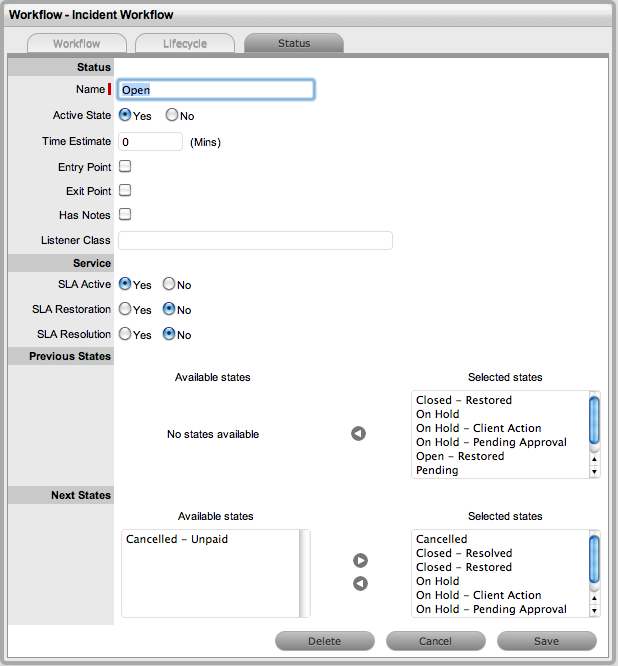Screen dimensions: 618x666
Task: Select 'Closed – Restored' in Previous States selected states
Action: (x=464, y=400)
